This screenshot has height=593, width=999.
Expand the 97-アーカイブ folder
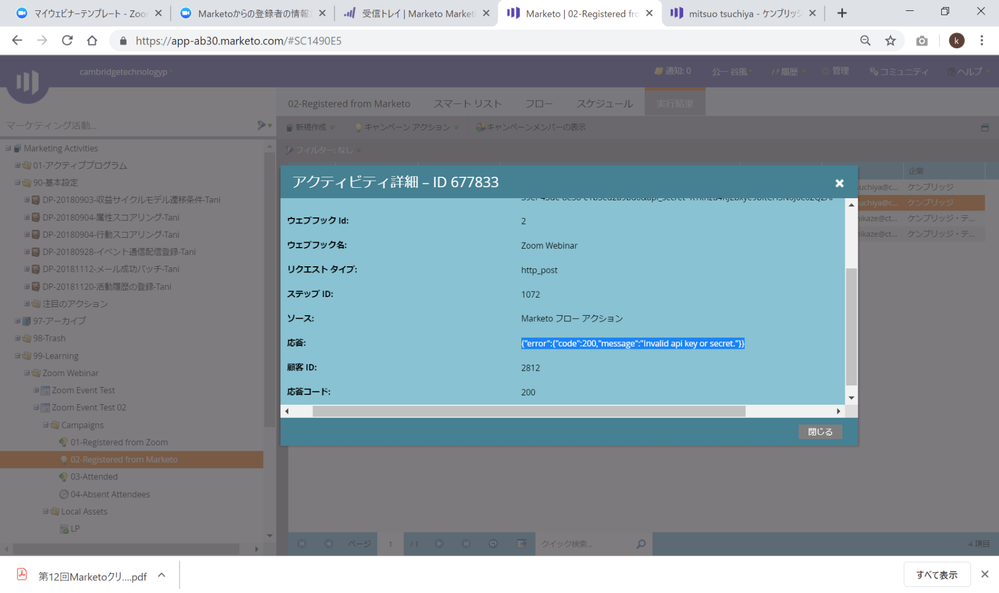point(17,321)
